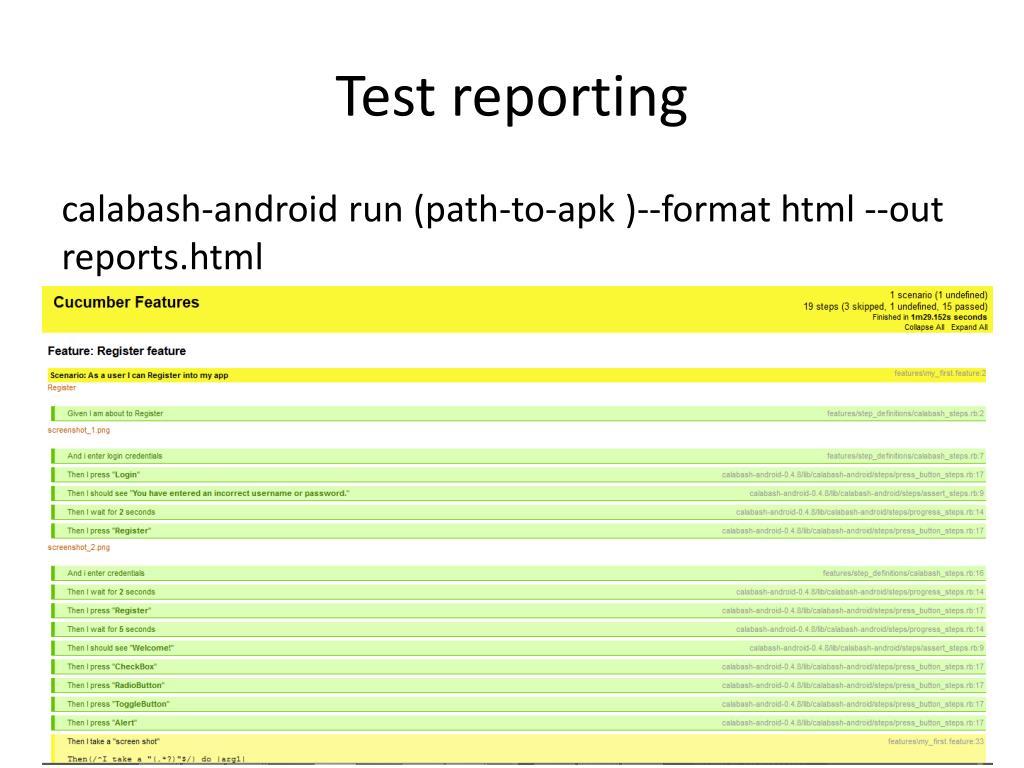Select the 'Cucumber Features' heading
Image resolution: width=1024 pixels, height=768 pixels.
126,302
